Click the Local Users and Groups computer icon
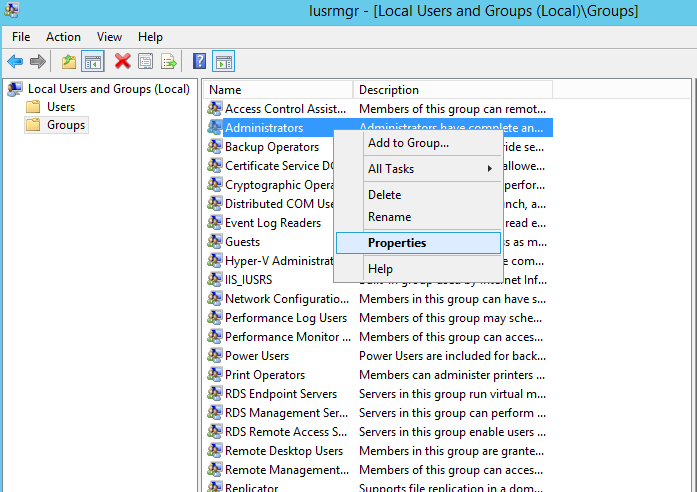 pos(15,89)
